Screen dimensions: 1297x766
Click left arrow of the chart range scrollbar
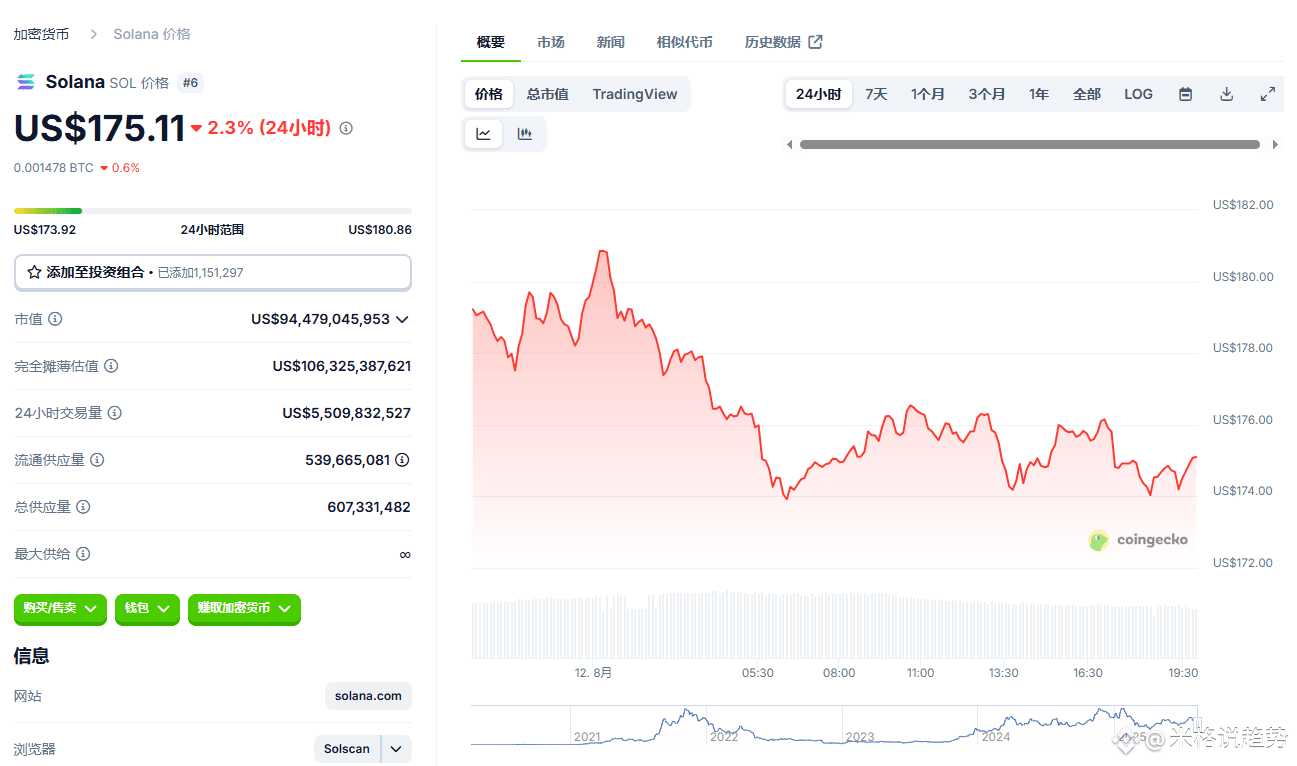tap(789, 145)
